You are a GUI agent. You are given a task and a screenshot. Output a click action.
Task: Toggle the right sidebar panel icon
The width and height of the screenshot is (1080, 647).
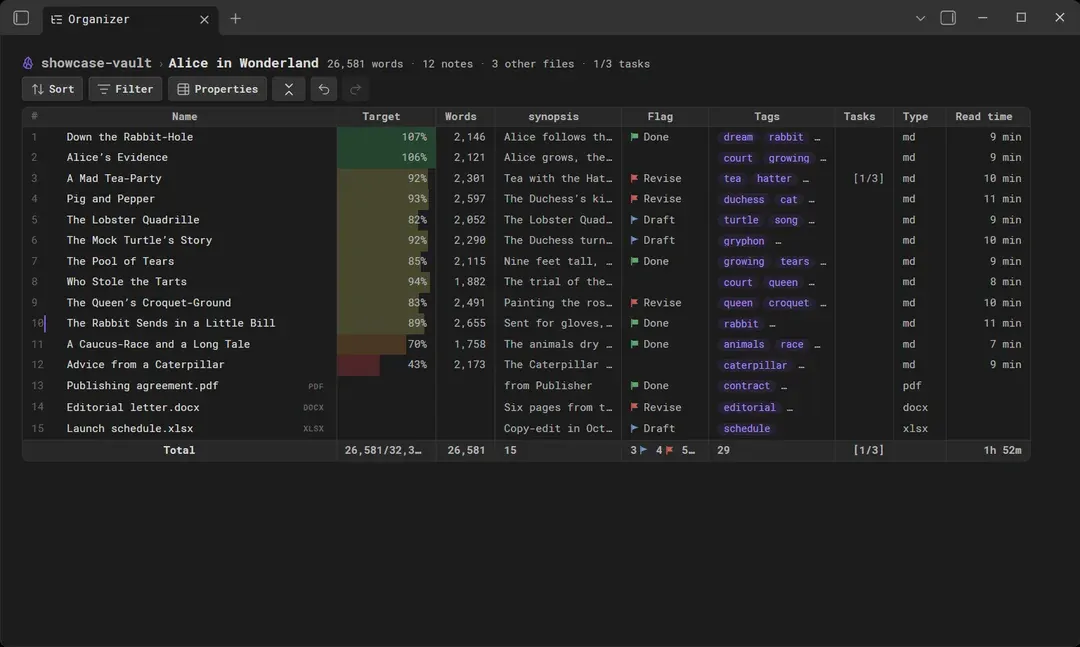tap(948, 18)
